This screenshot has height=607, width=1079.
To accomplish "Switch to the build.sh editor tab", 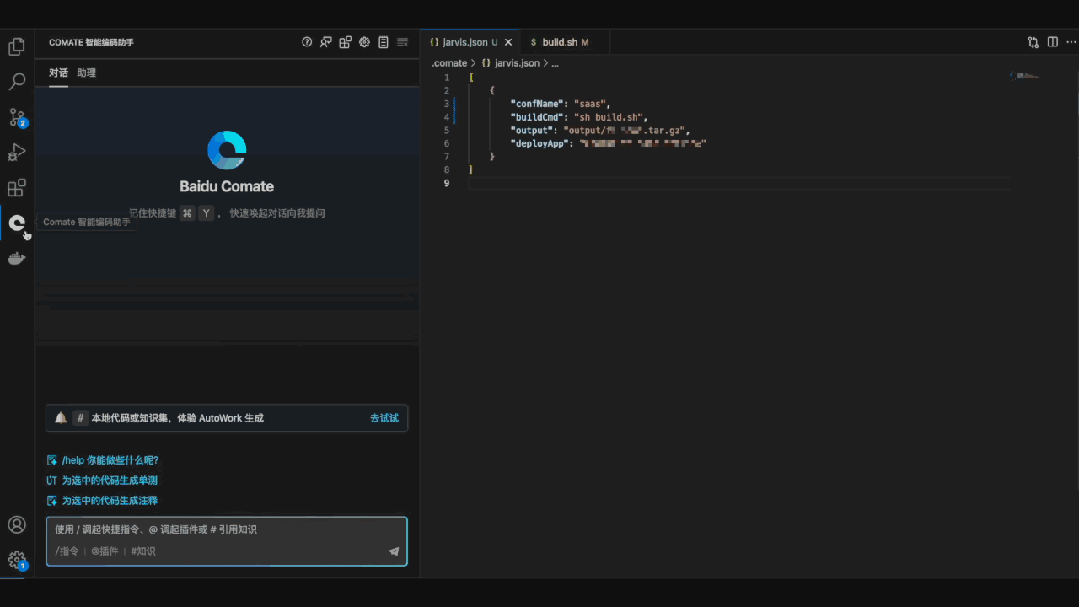I will tap(559, 42).
